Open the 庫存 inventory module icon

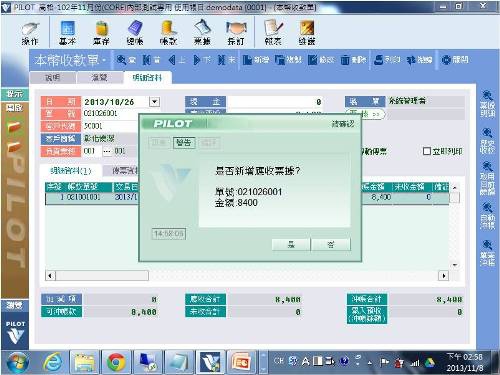coord(101,33)
